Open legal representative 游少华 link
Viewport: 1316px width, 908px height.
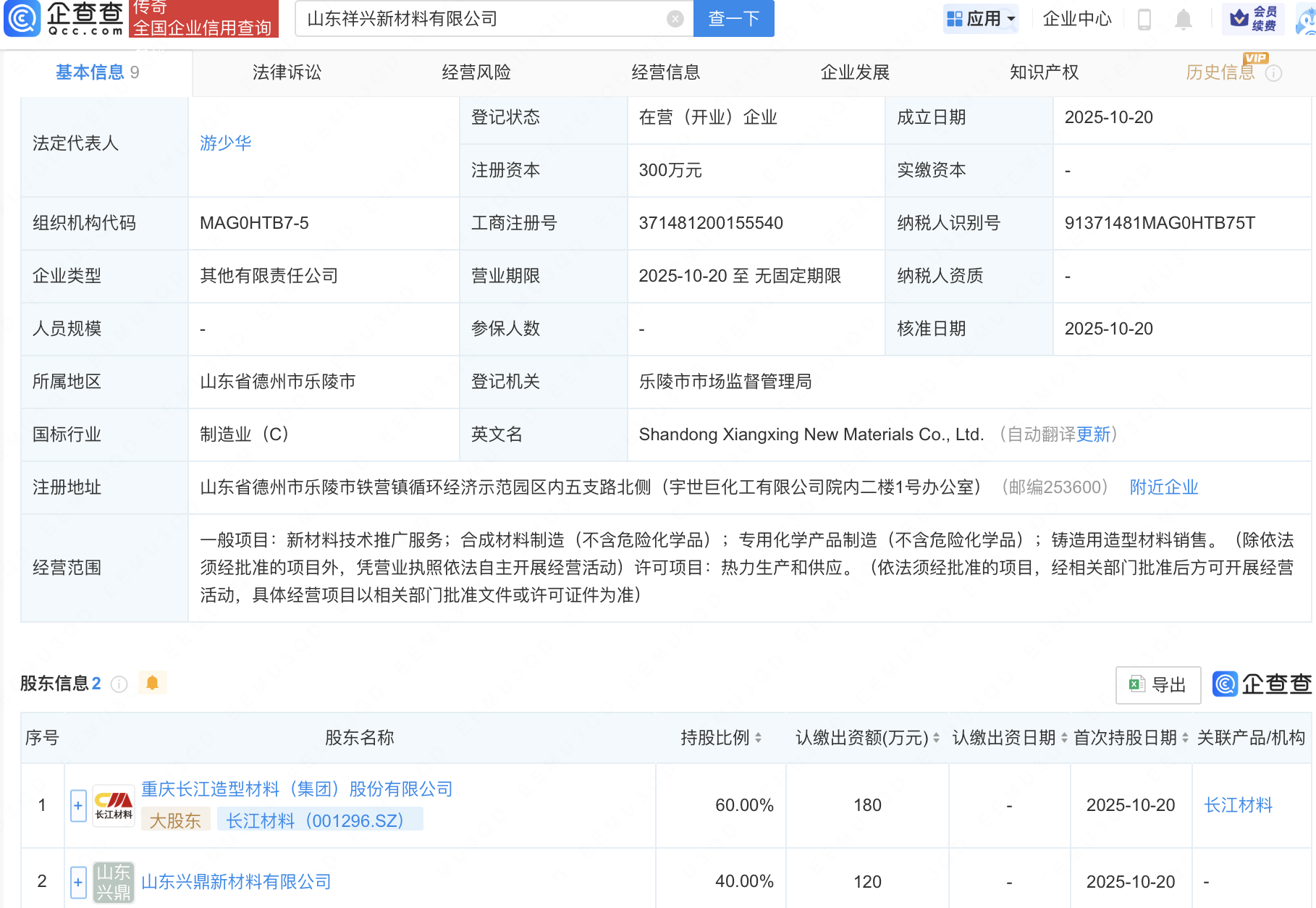pyautogui.click(x=225, y=143)
